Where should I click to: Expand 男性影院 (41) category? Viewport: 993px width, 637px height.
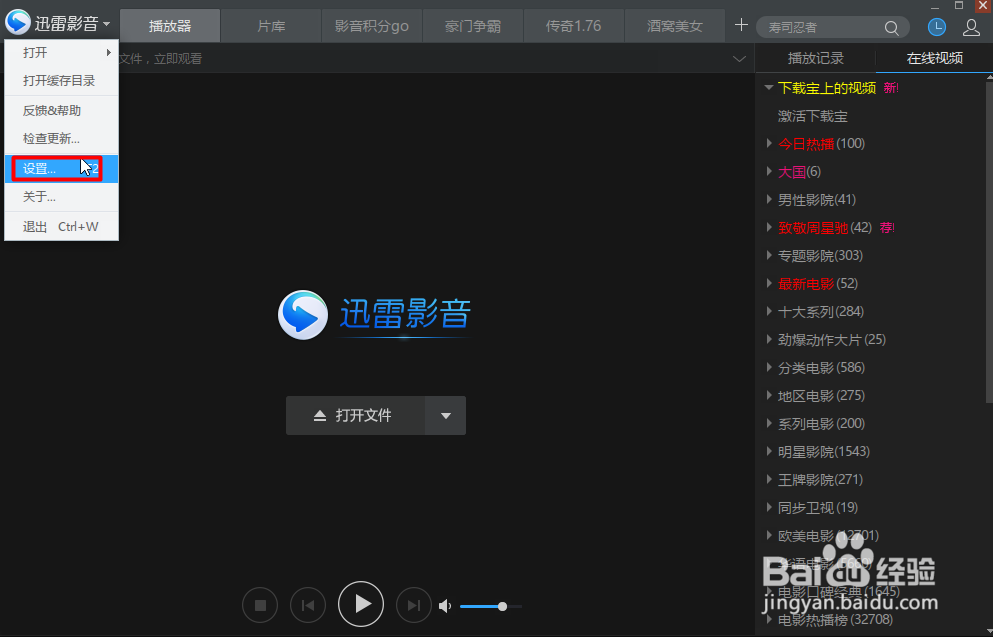click(x=769, y=199)
